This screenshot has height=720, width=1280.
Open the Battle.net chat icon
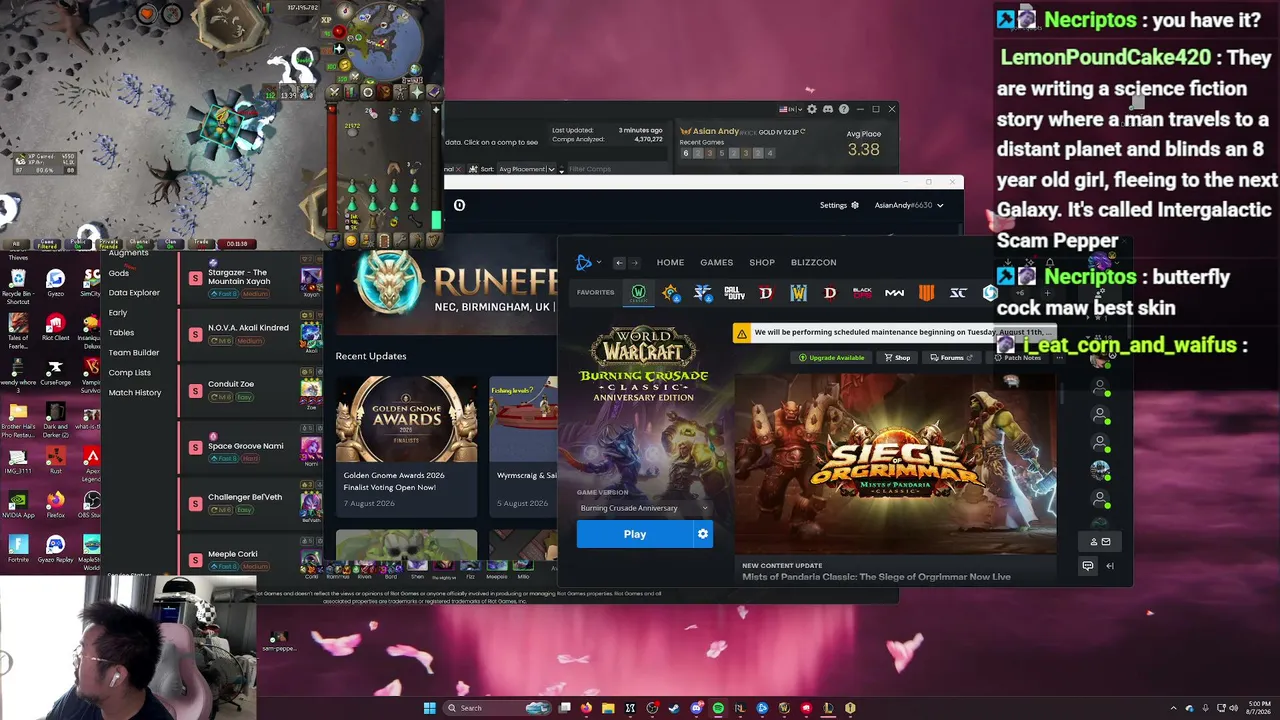[x=1088, y=566]
